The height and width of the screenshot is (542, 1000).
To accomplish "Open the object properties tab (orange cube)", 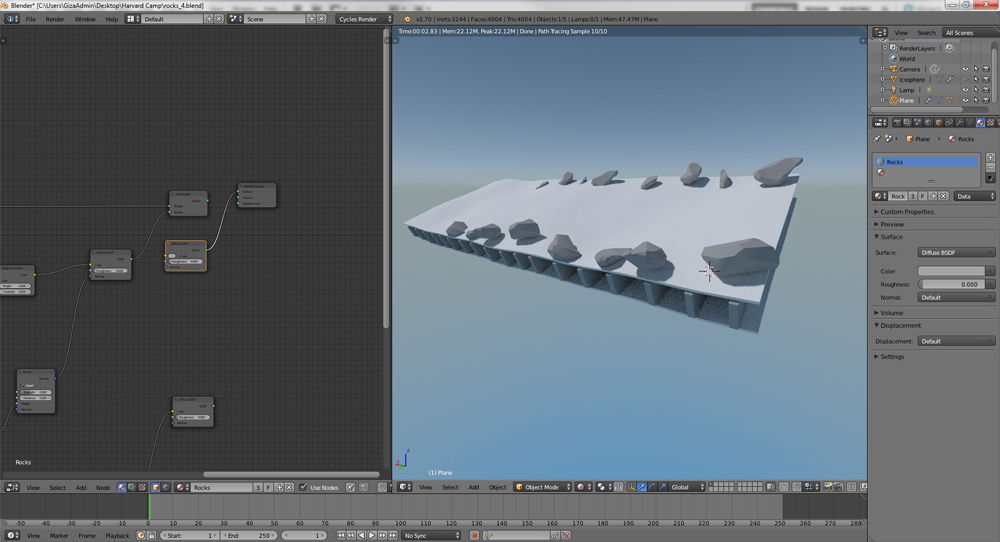I will point(939,122).
